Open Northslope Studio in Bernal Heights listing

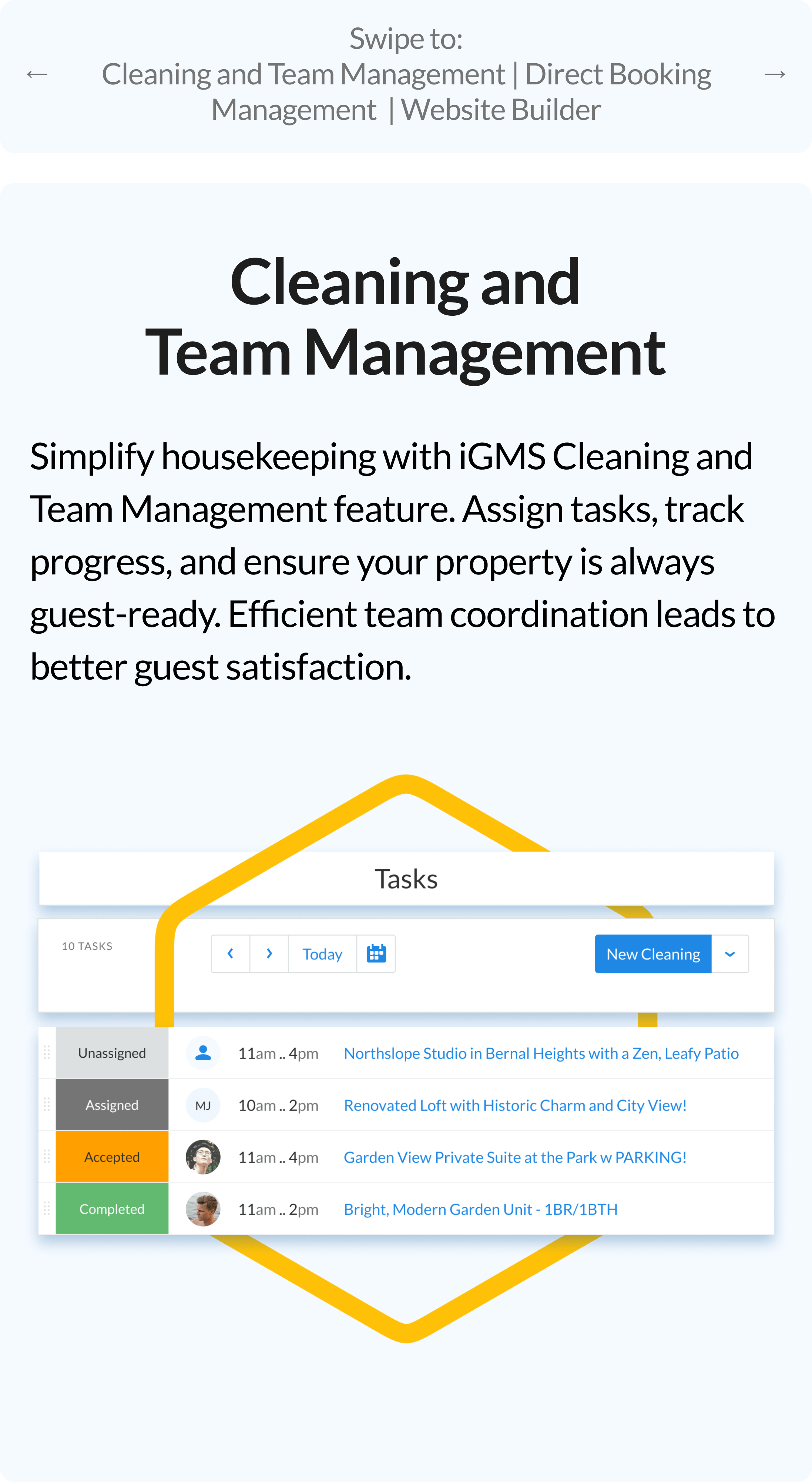point(541,1053)
